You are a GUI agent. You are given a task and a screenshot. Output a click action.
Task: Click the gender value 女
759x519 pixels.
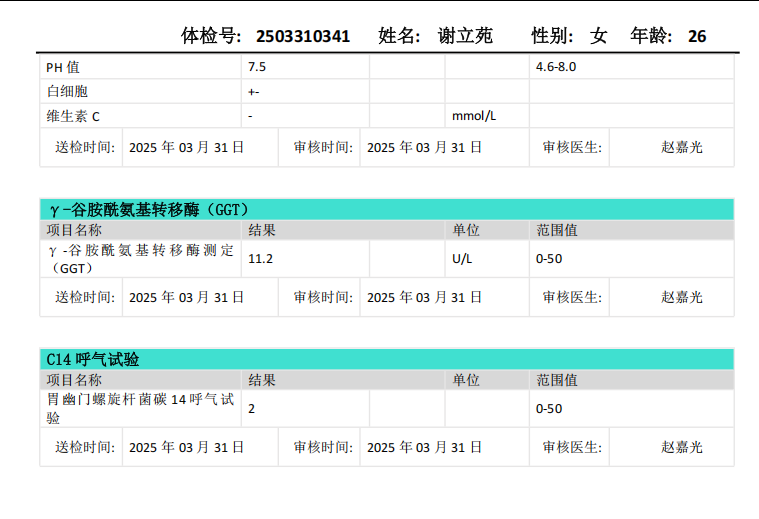point(599,36)
